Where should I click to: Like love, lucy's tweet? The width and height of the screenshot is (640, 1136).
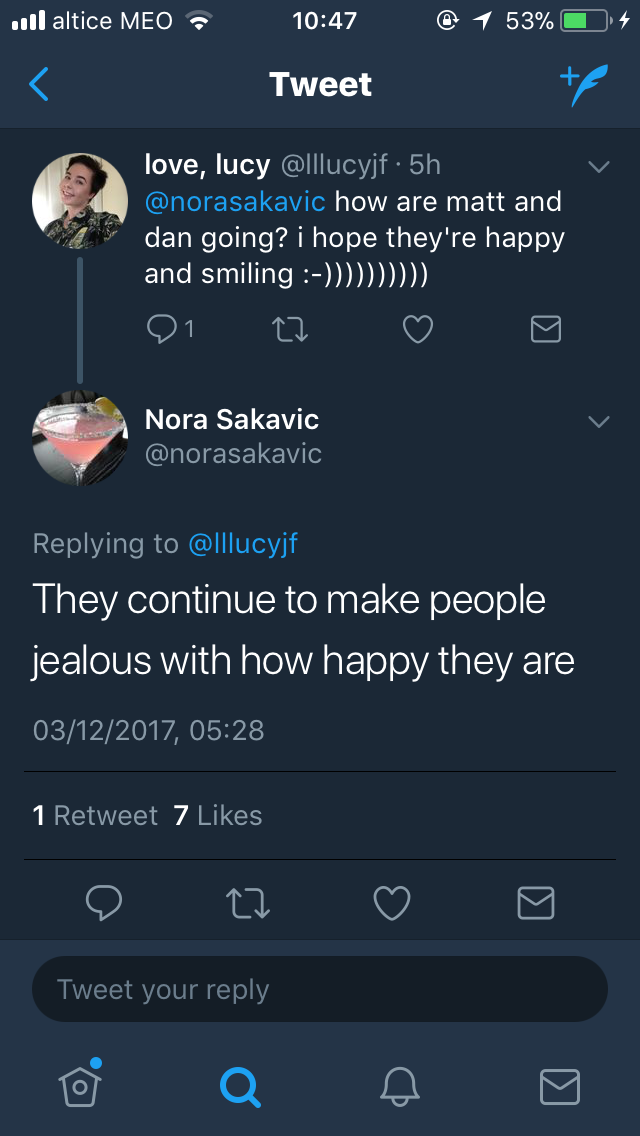click(x=418, y=328)
